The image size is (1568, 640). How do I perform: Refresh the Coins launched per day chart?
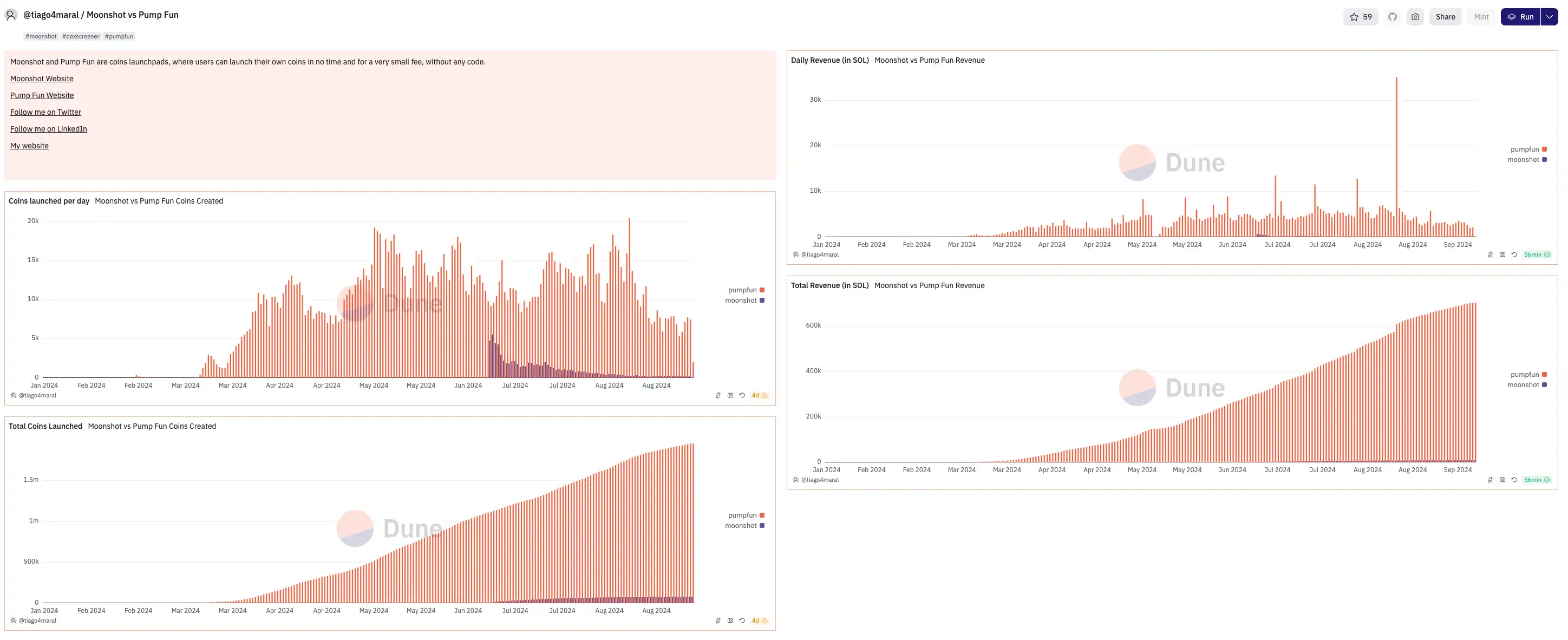(x=742, y=396)
